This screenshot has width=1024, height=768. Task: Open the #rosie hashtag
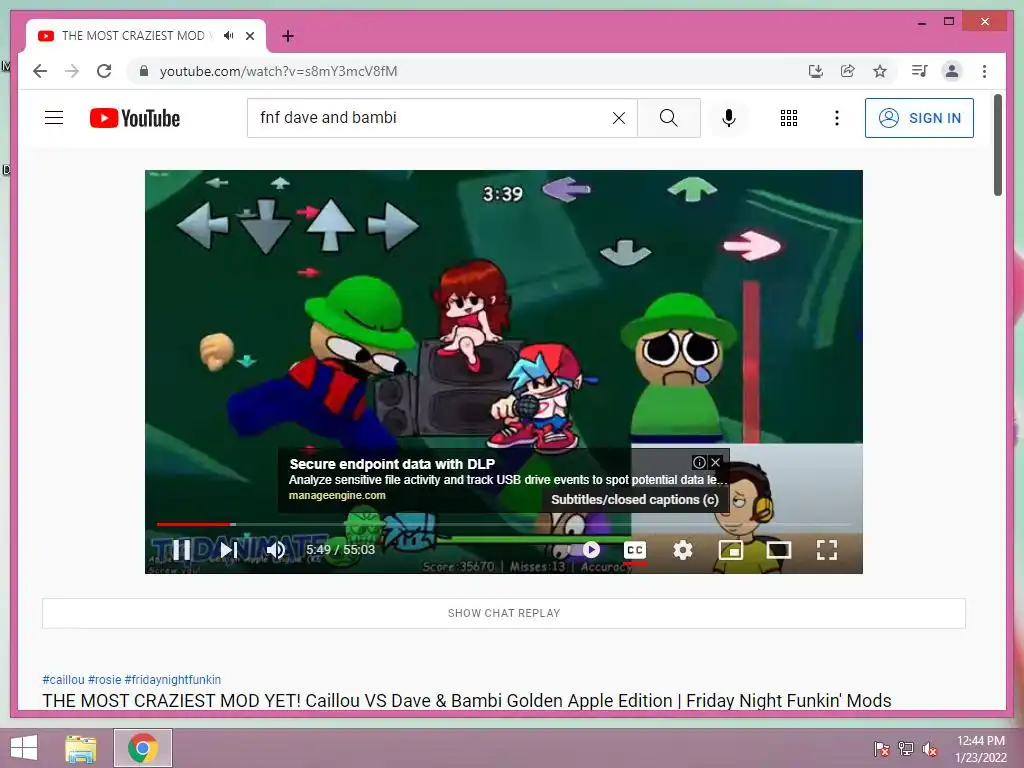(x=104, y=680)
